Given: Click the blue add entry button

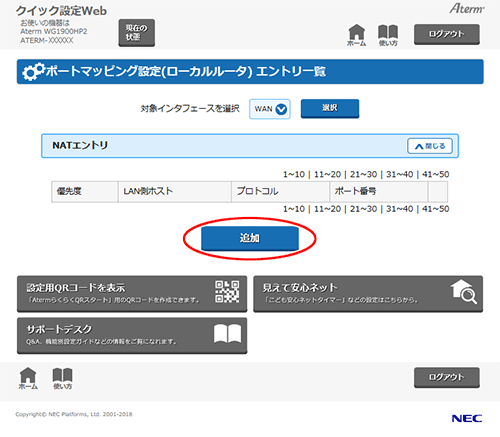Looking at the screenshot, I should pos(250,238).
